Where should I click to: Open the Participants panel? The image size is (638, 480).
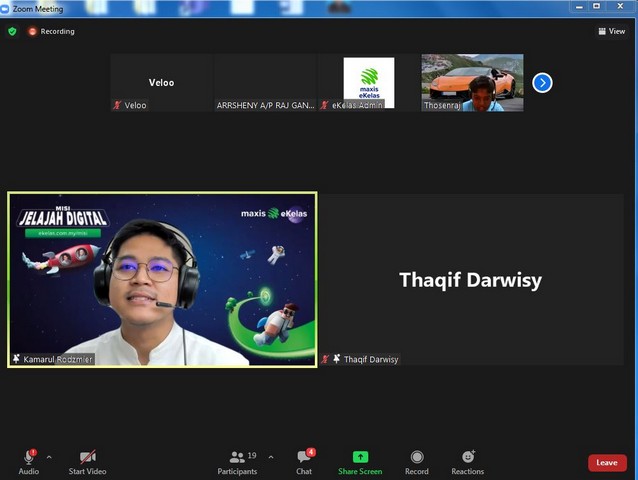pyautogui.click(x=237, y=459)
